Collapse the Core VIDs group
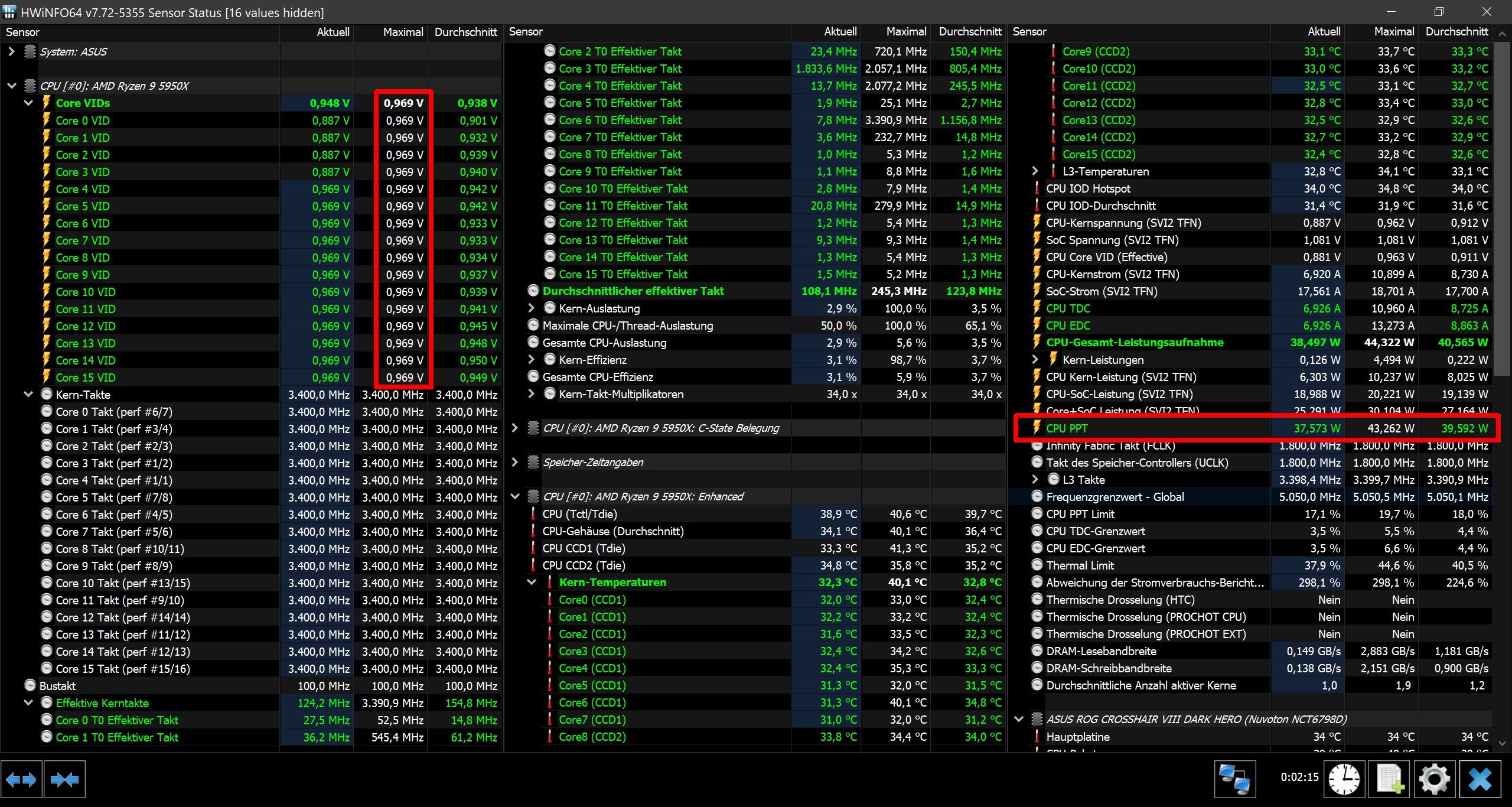Screen dimensions: 1512x807 (28, 103)
